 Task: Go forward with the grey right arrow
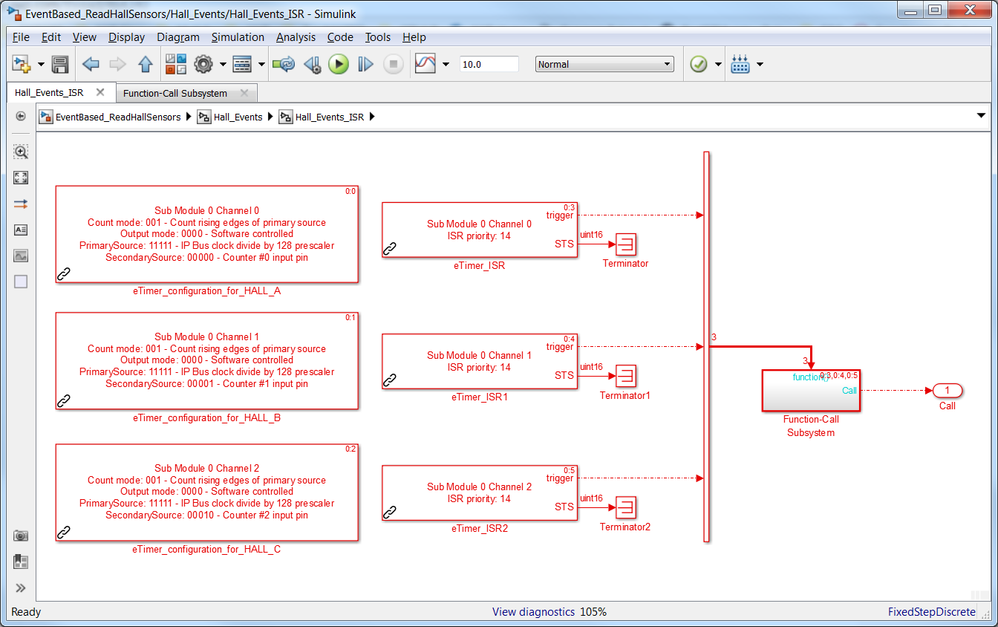pyautogui.click(x=118, y=64)
